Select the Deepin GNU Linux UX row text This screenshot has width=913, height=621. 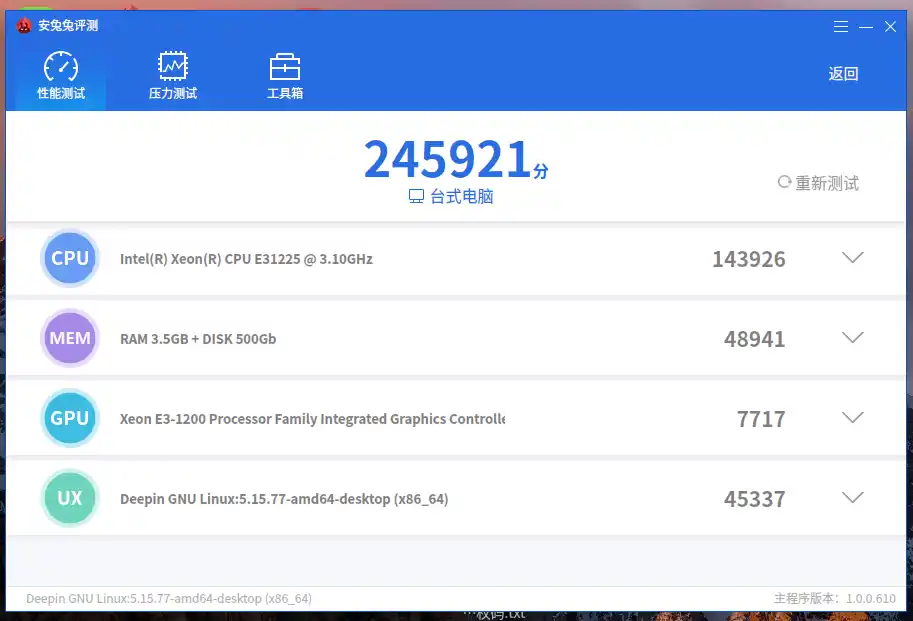(284, 499)
